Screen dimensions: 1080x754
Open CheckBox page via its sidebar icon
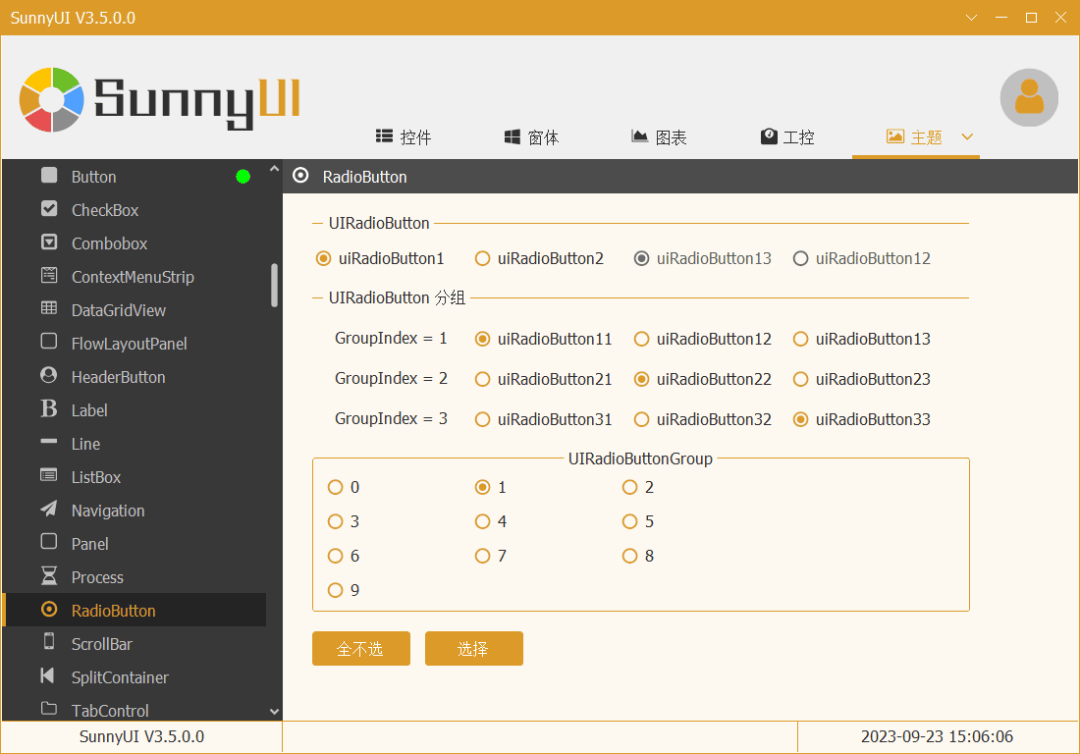(x=49, y=209)
